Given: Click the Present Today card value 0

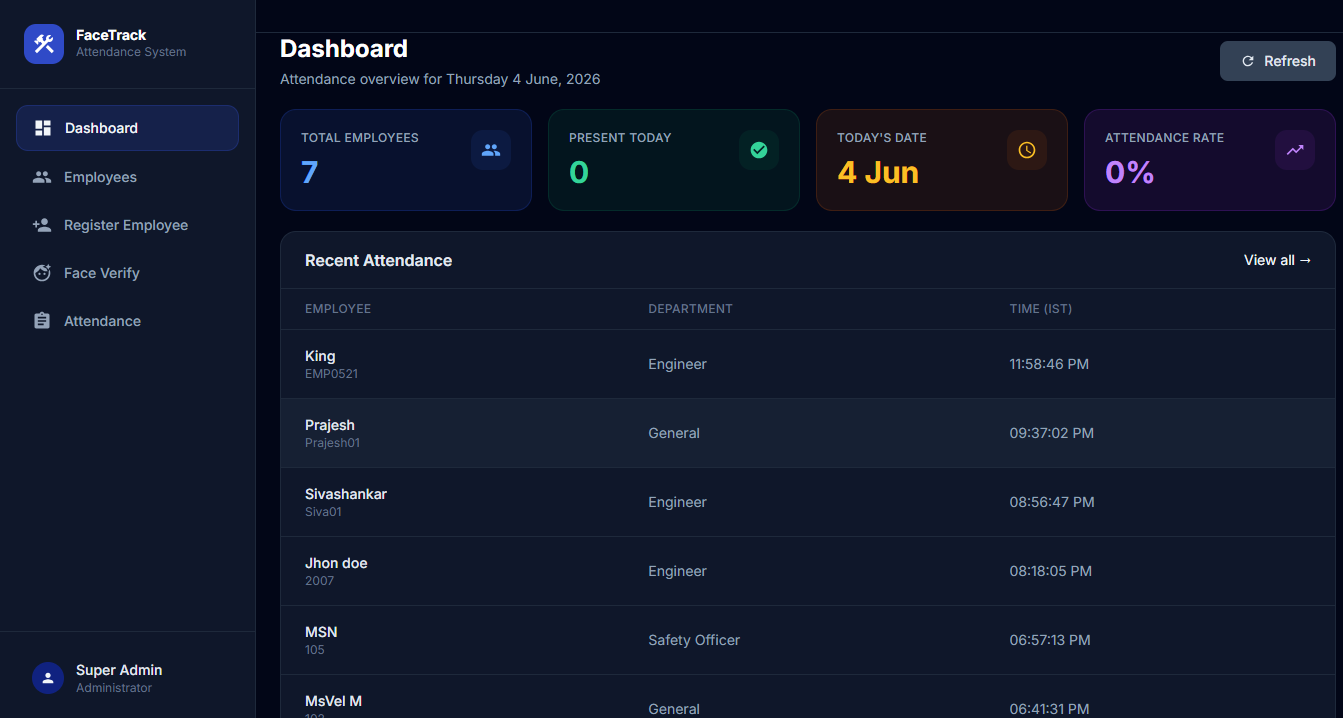Looking at the screenshot, I should (579, 172).
